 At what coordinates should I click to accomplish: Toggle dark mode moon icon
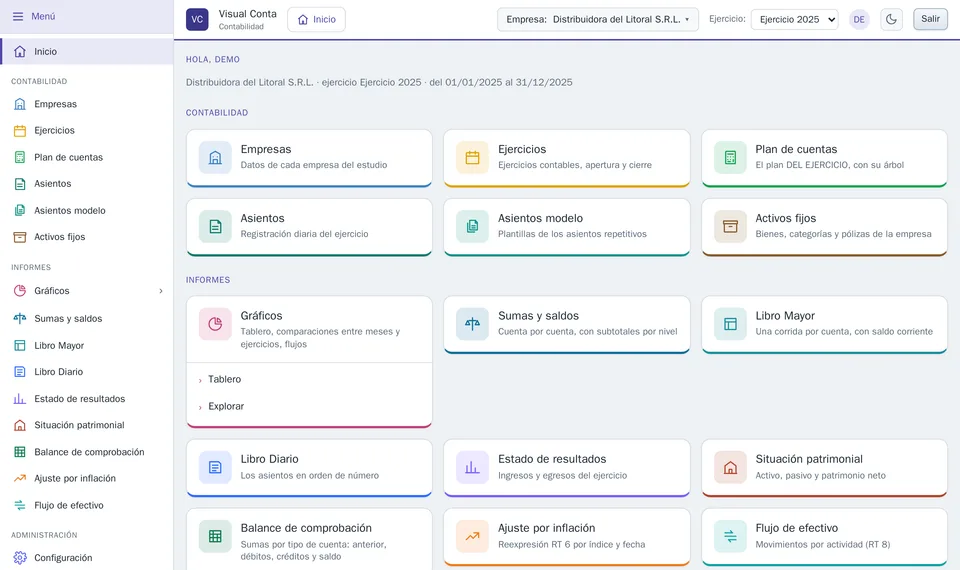point(891,20)
